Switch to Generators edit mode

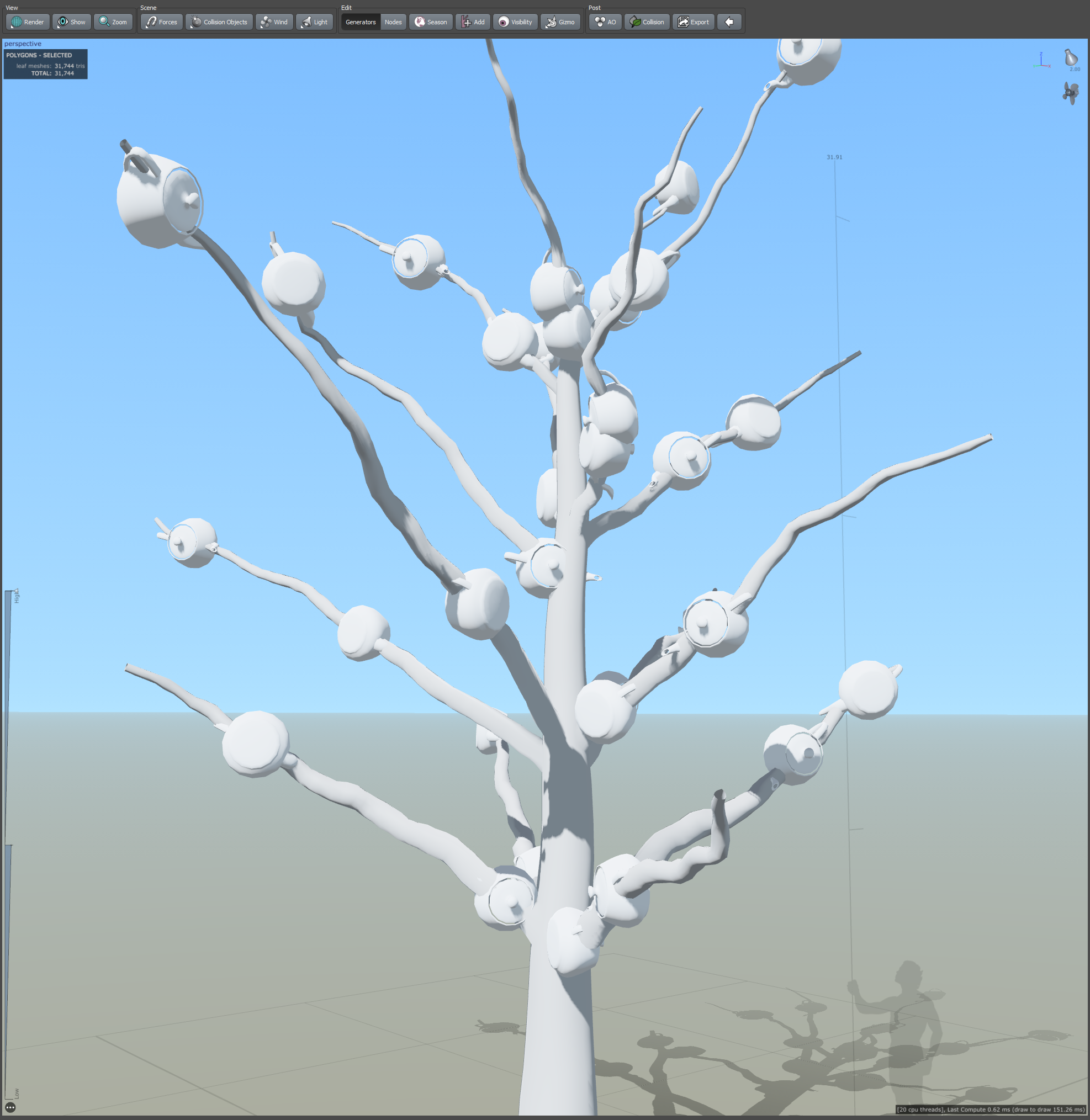[360, 22]
